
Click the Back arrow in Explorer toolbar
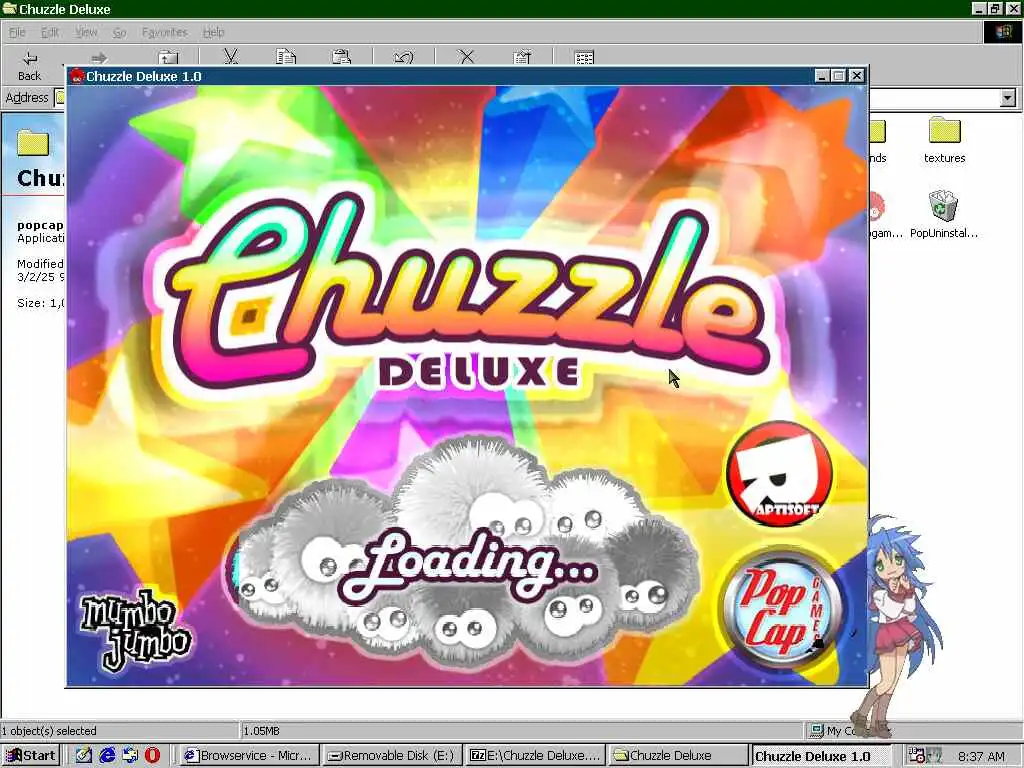pyautogui.click(x=29, y=58)
